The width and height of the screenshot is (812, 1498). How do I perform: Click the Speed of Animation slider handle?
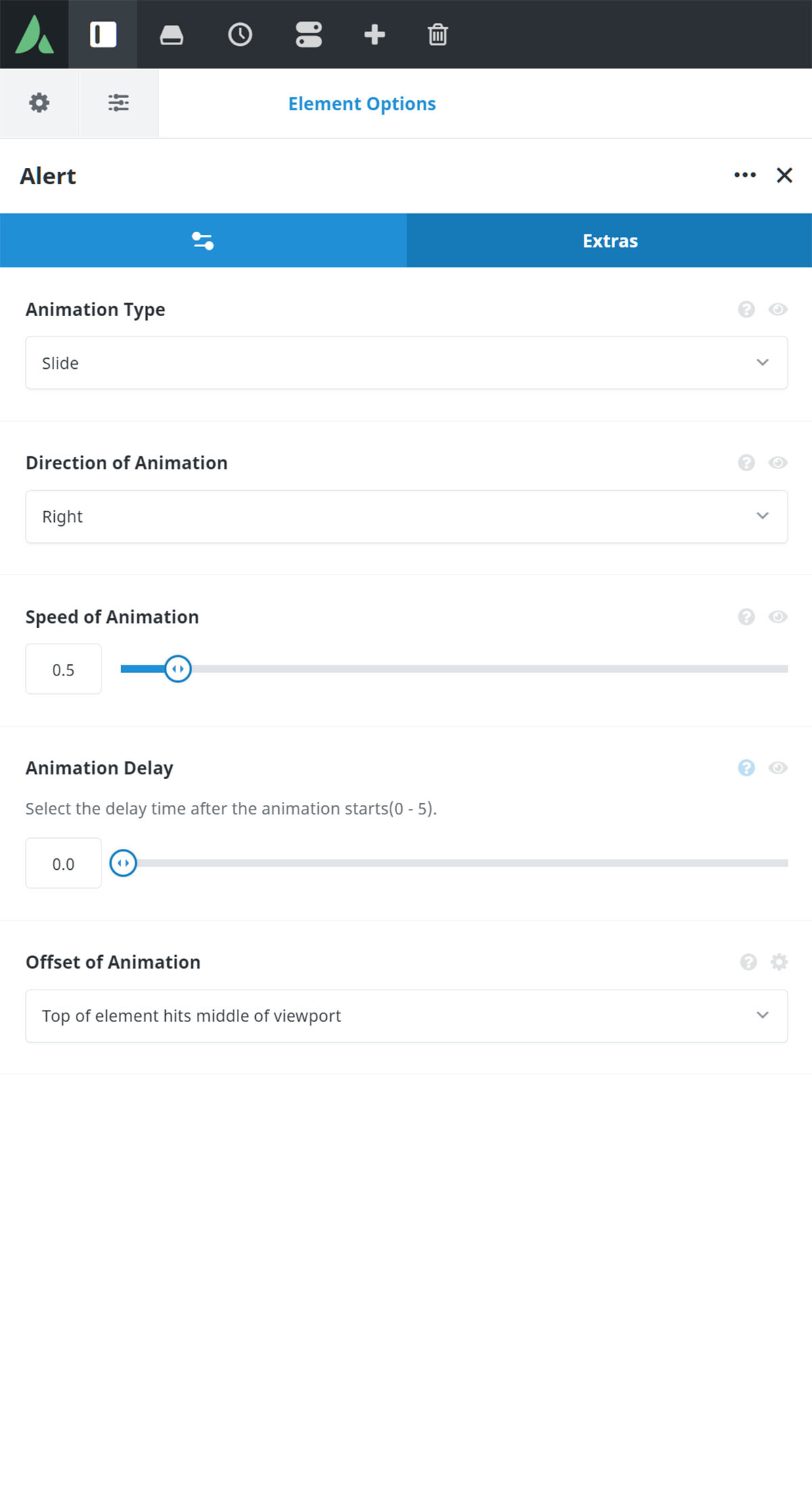click(178, 669)
